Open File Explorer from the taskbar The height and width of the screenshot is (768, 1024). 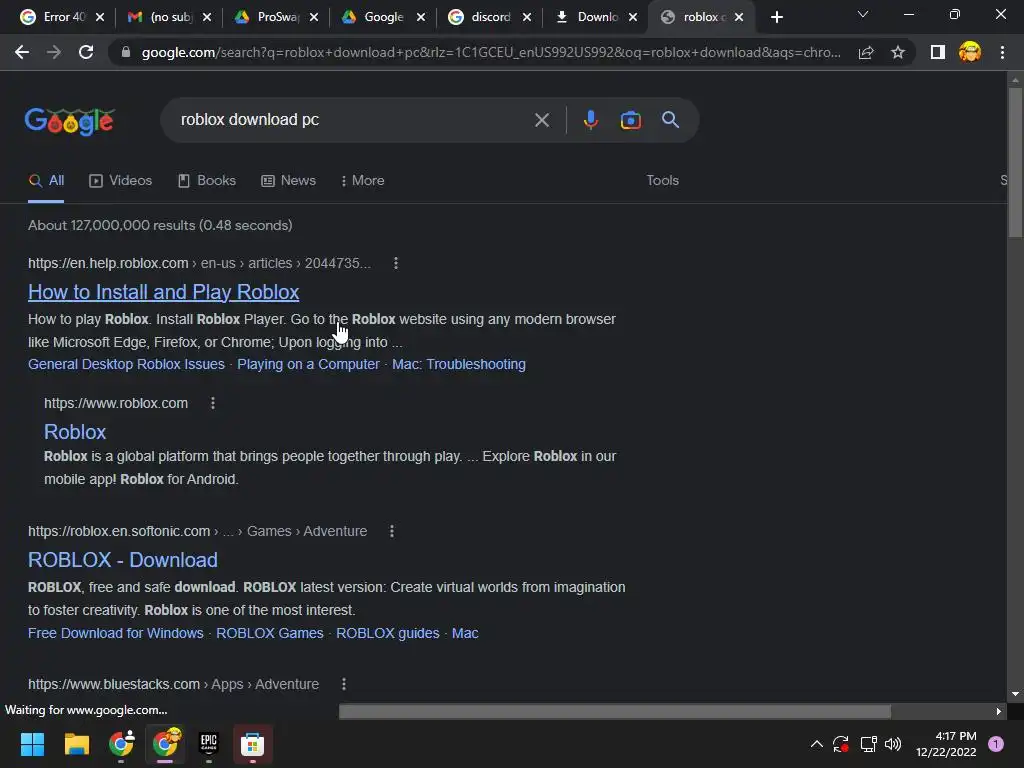pos(76,744)
